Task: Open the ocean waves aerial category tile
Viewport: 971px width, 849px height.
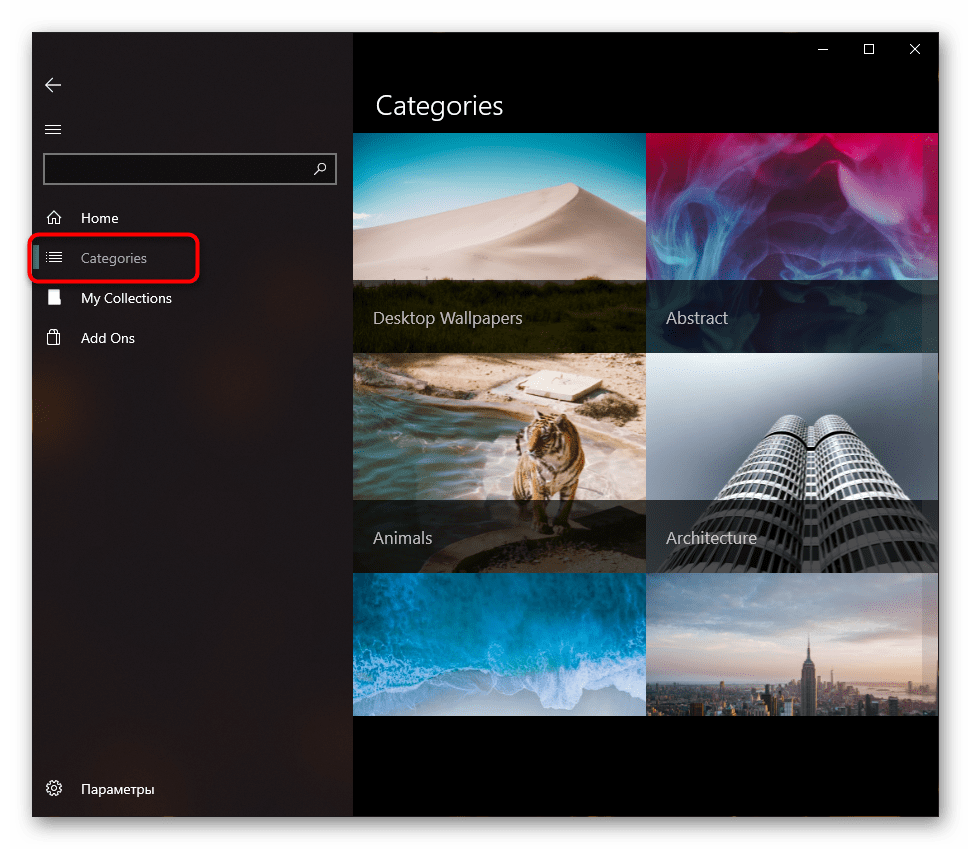Action: [499, 644]
